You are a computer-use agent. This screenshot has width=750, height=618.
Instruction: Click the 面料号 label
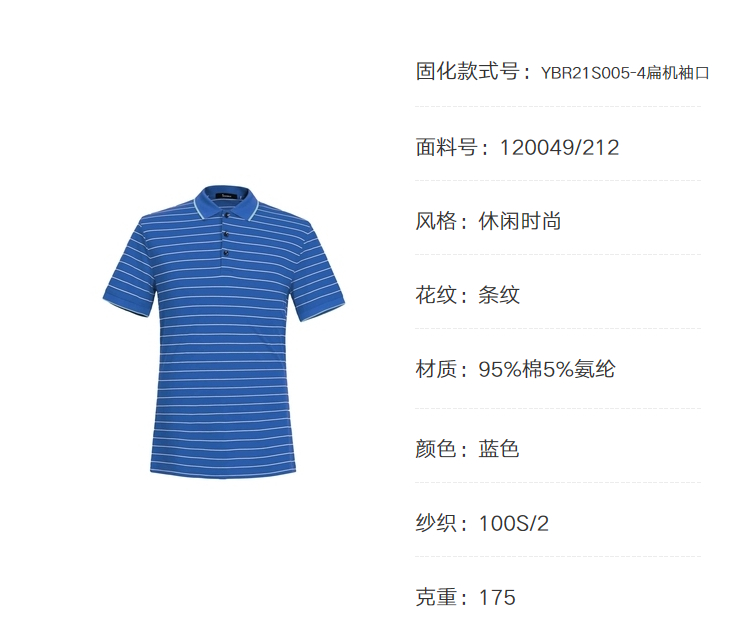446,147
